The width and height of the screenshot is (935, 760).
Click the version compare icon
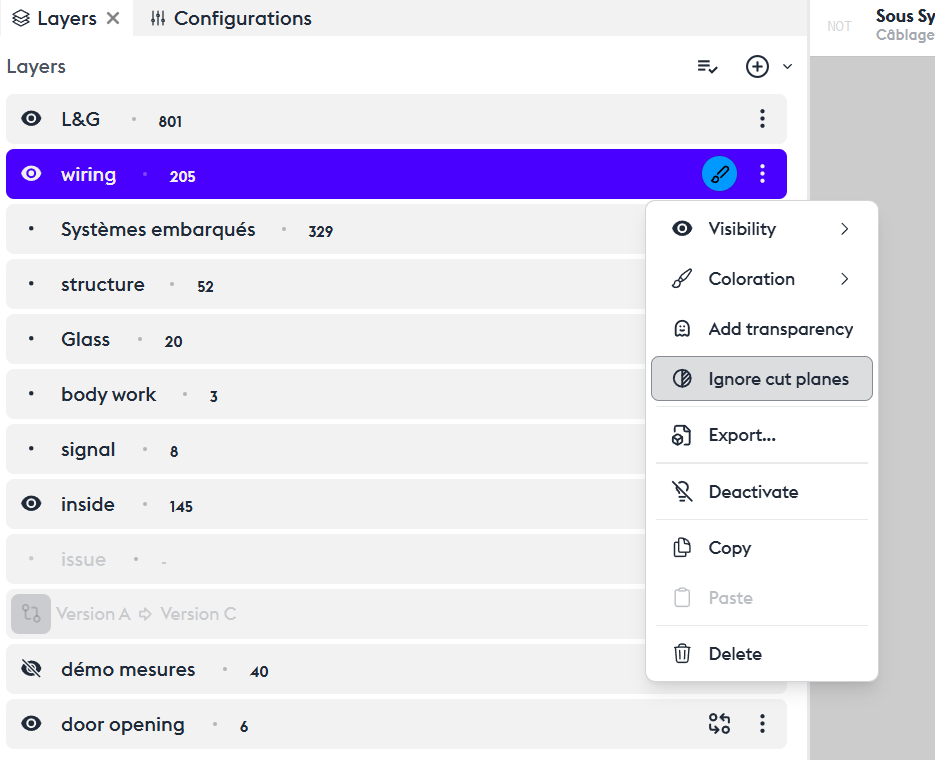(x=31, y=614)
